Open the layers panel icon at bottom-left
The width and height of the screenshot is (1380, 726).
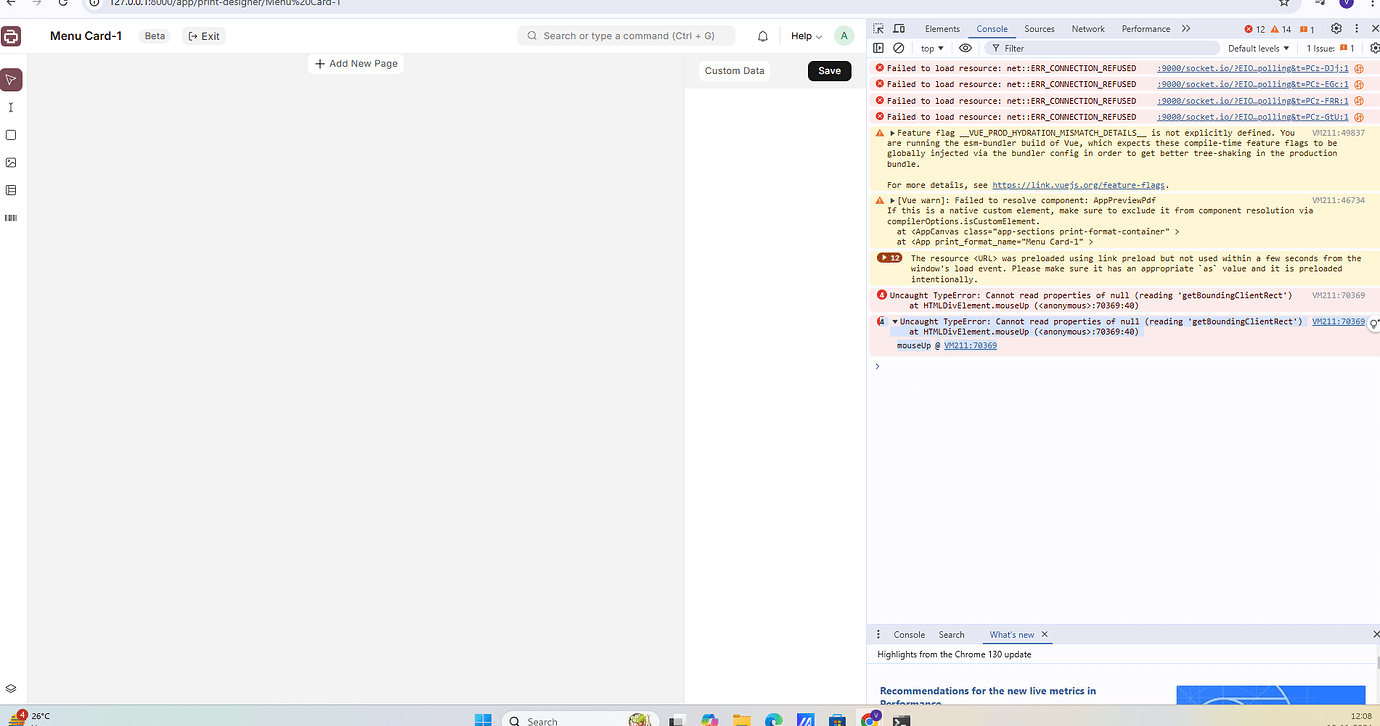point(11,689)
